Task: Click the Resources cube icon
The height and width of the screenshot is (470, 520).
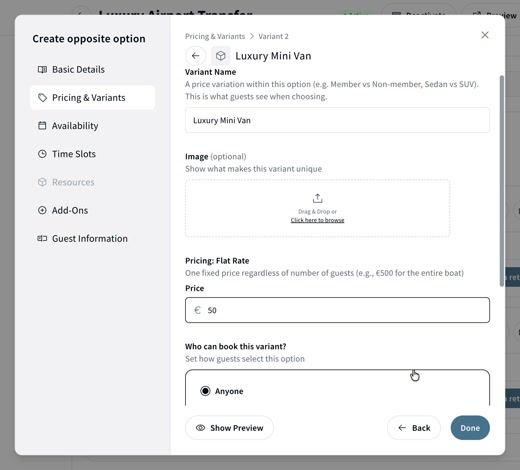Action: click(x=42, y=182)
